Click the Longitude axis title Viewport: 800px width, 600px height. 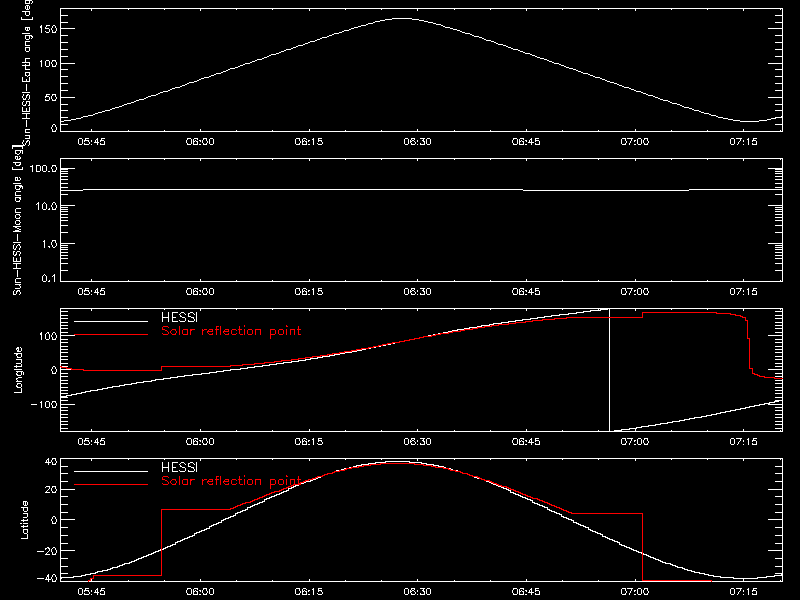(x=18, y=370)
